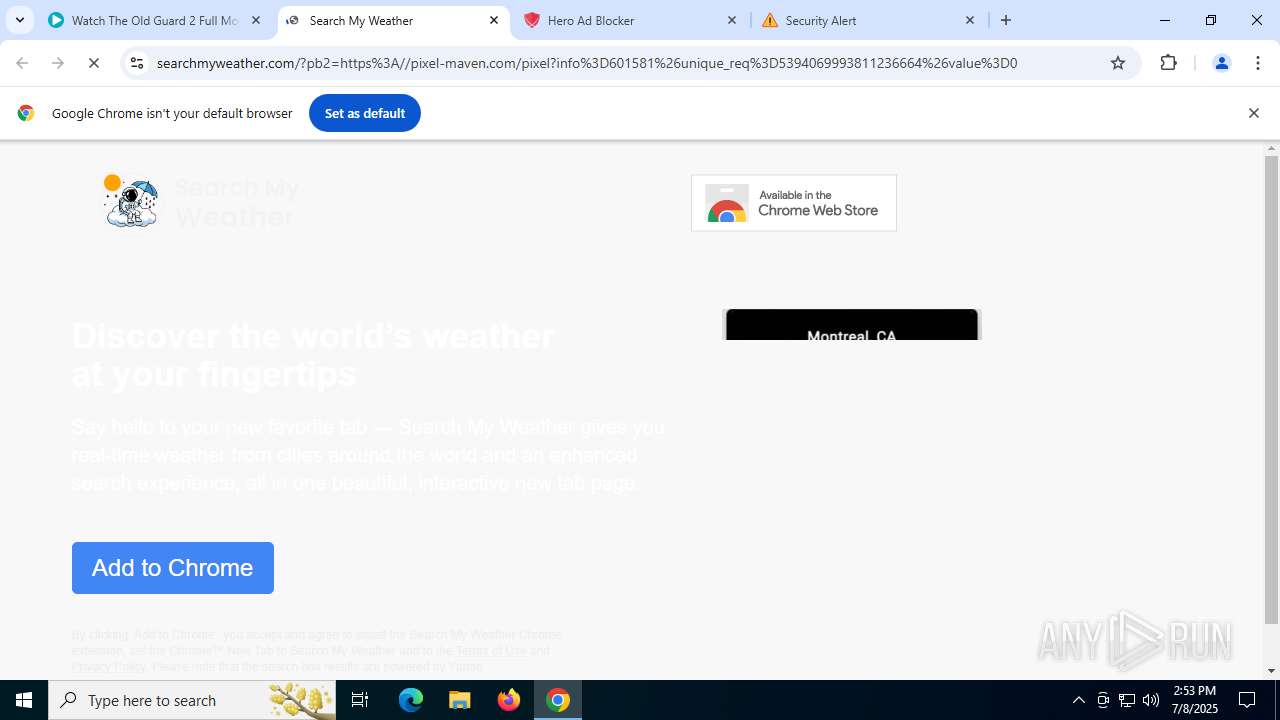
Task: Open volume control tray icon
Action: click(1151, 700)
